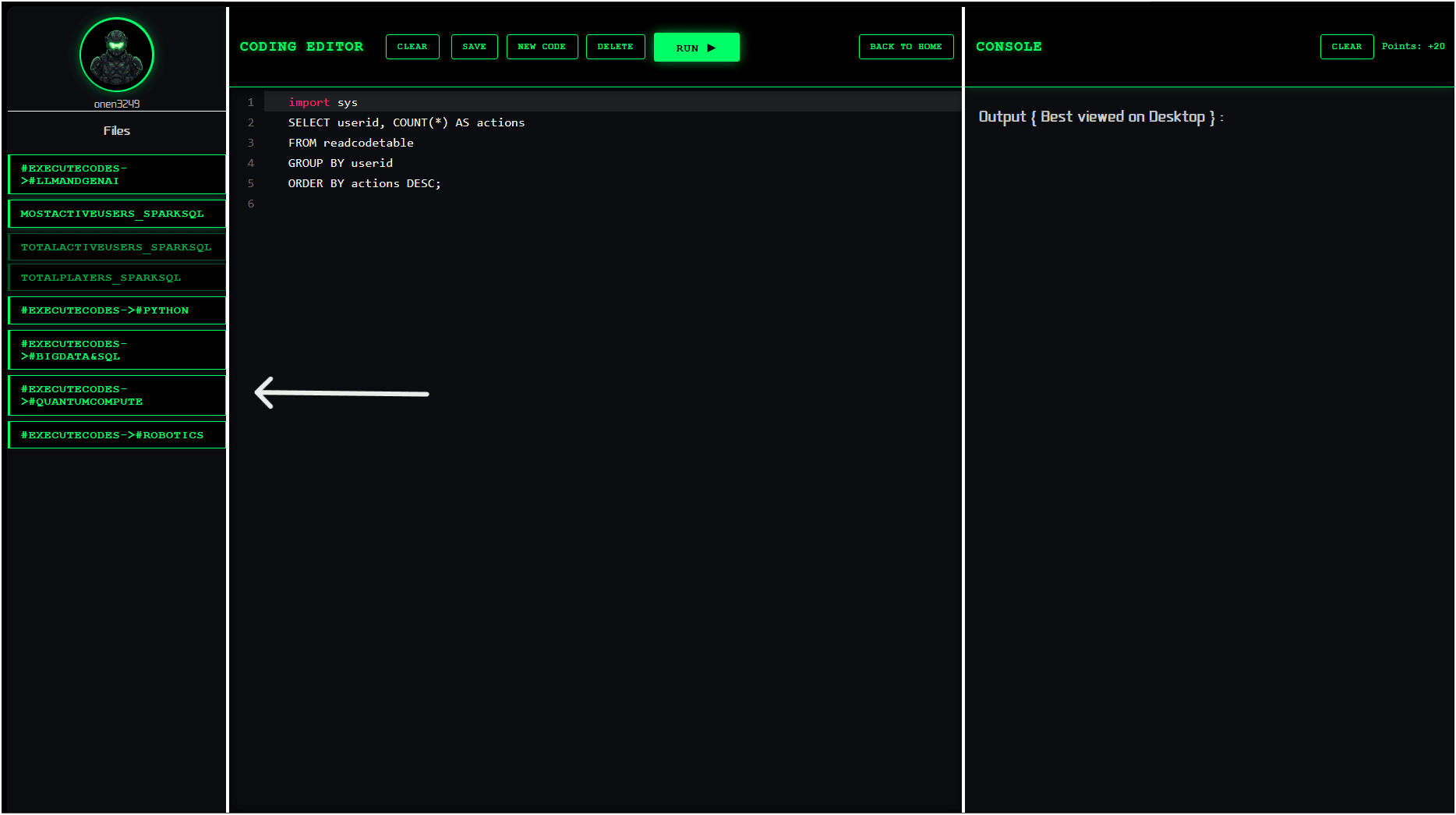Click the CONSOLE title
This screenshot has height=815, width=1456.
(x=1009, y=47)
